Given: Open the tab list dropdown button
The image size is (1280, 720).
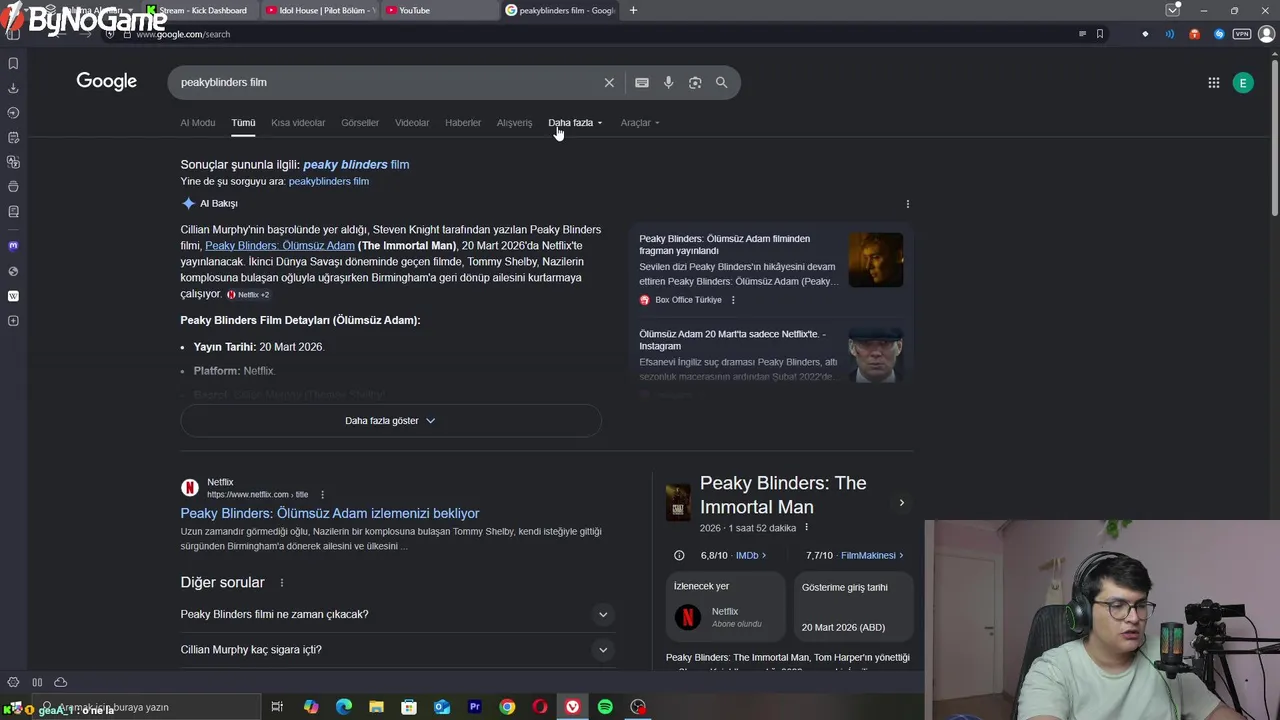Looking at the screenshot, I should tap(1173, 10).
